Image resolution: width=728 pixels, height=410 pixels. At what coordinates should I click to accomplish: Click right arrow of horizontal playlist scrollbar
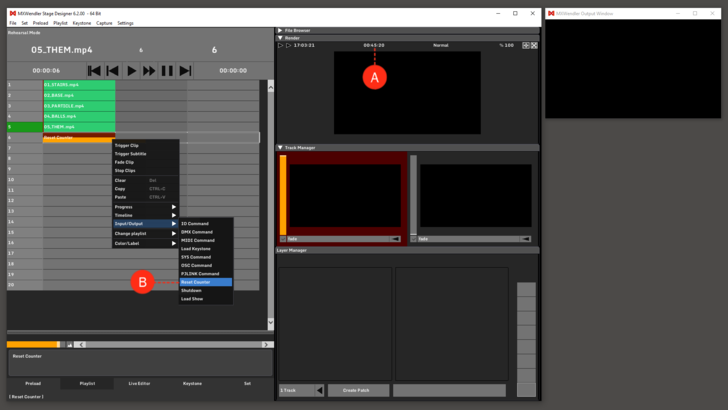point(266,345)
